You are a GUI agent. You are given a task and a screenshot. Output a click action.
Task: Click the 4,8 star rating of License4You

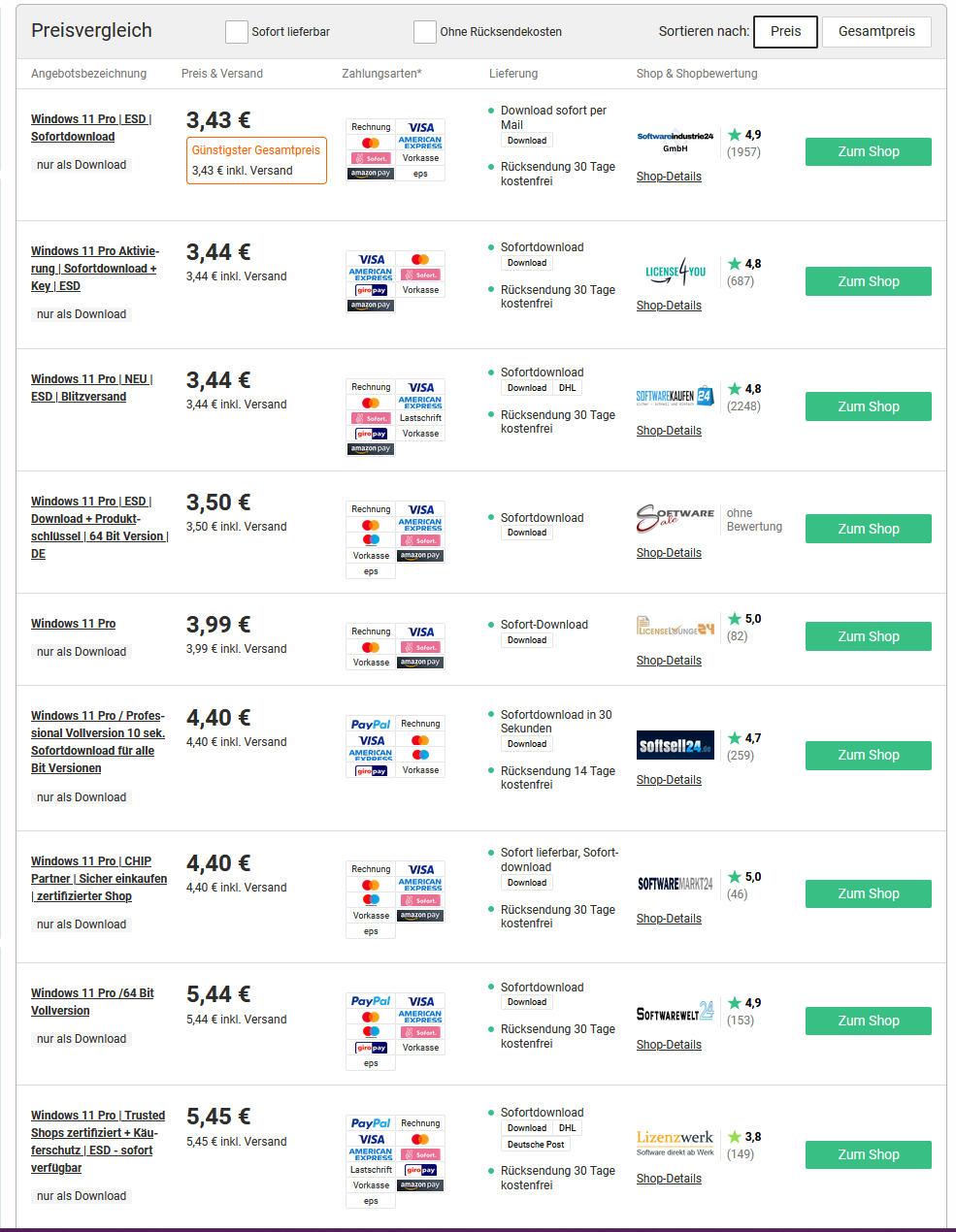pos(744,264)
